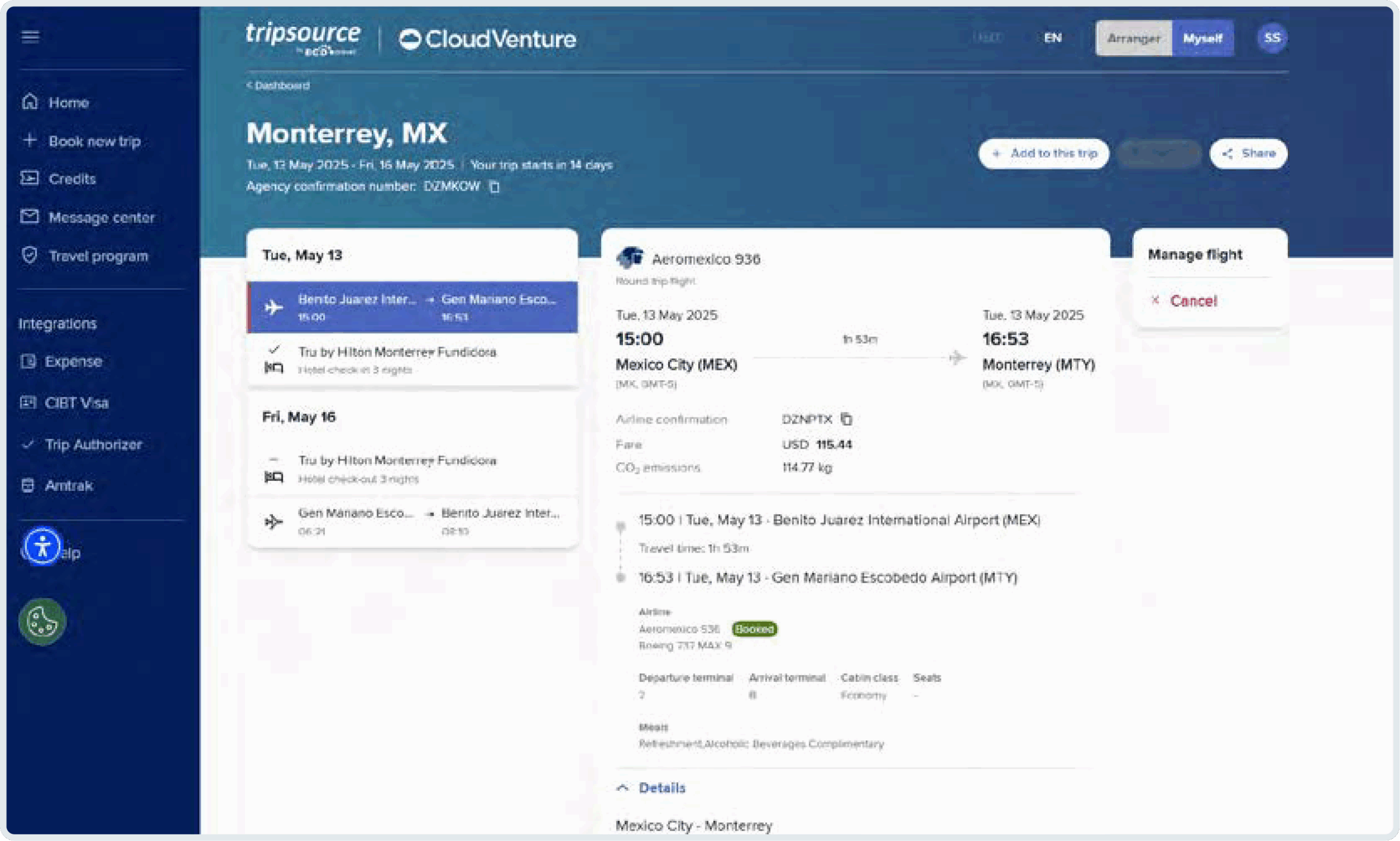Go back to Dashboard
This screenshot has height=841, width=1400.
[x=278, y=85]
